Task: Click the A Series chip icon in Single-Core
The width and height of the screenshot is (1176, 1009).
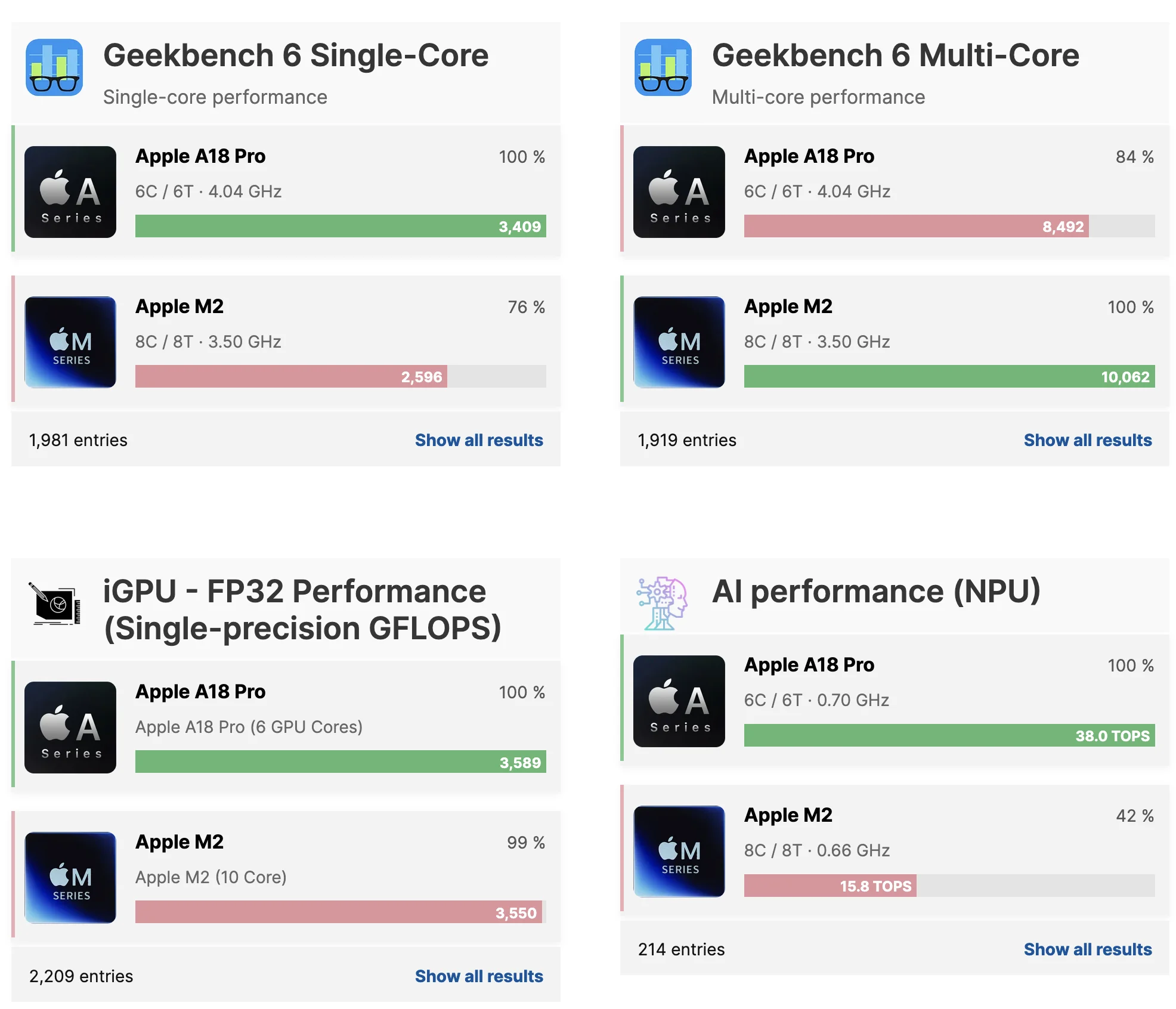Action: 70,192
